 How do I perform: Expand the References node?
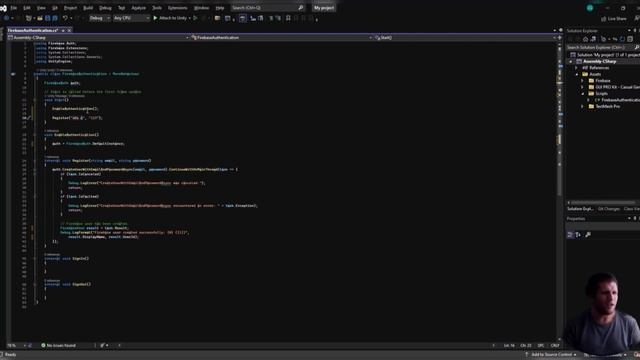click(x=576, y=68)
